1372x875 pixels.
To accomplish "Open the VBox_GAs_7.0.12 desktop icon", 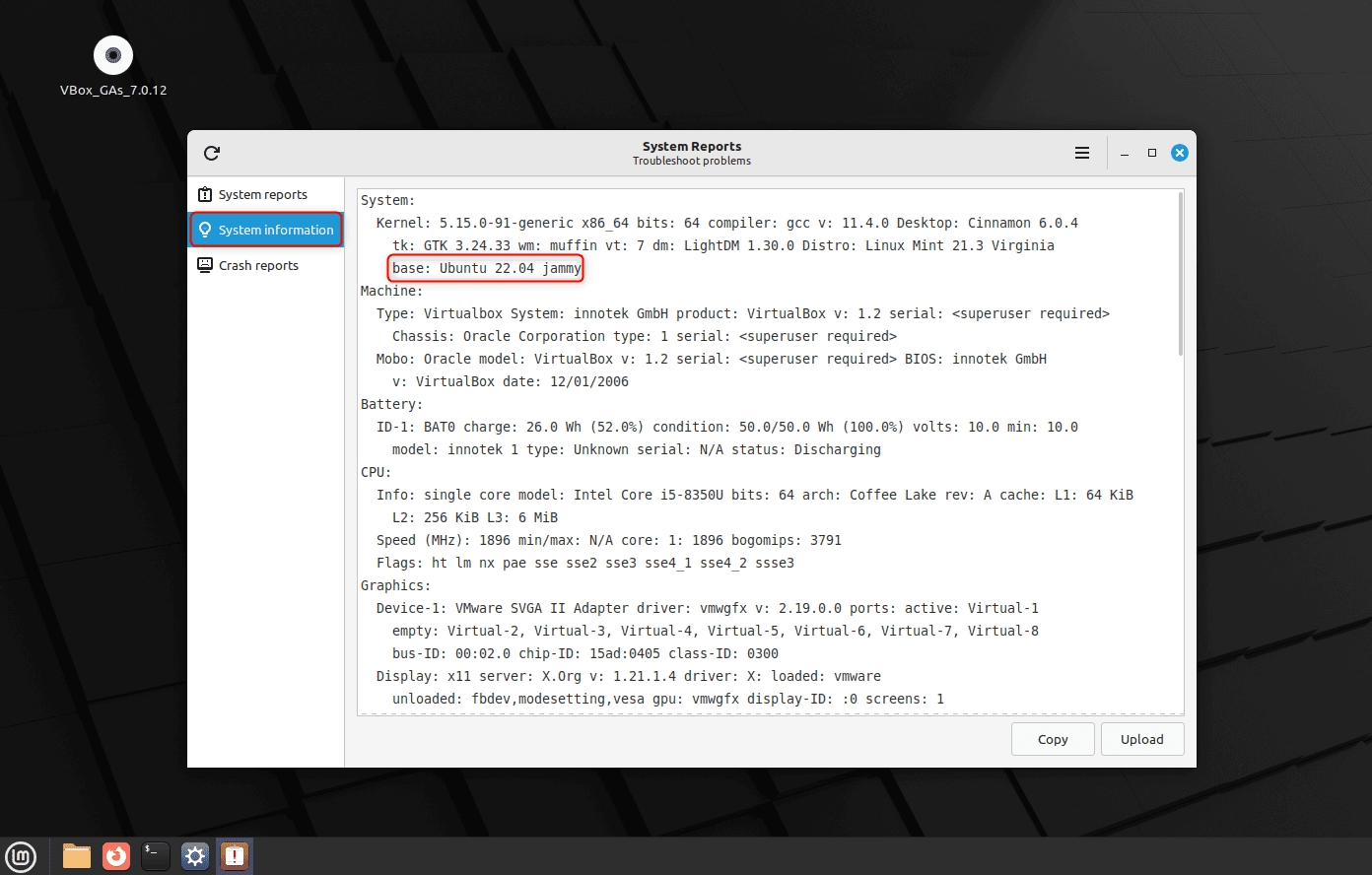I will [112, 54].
